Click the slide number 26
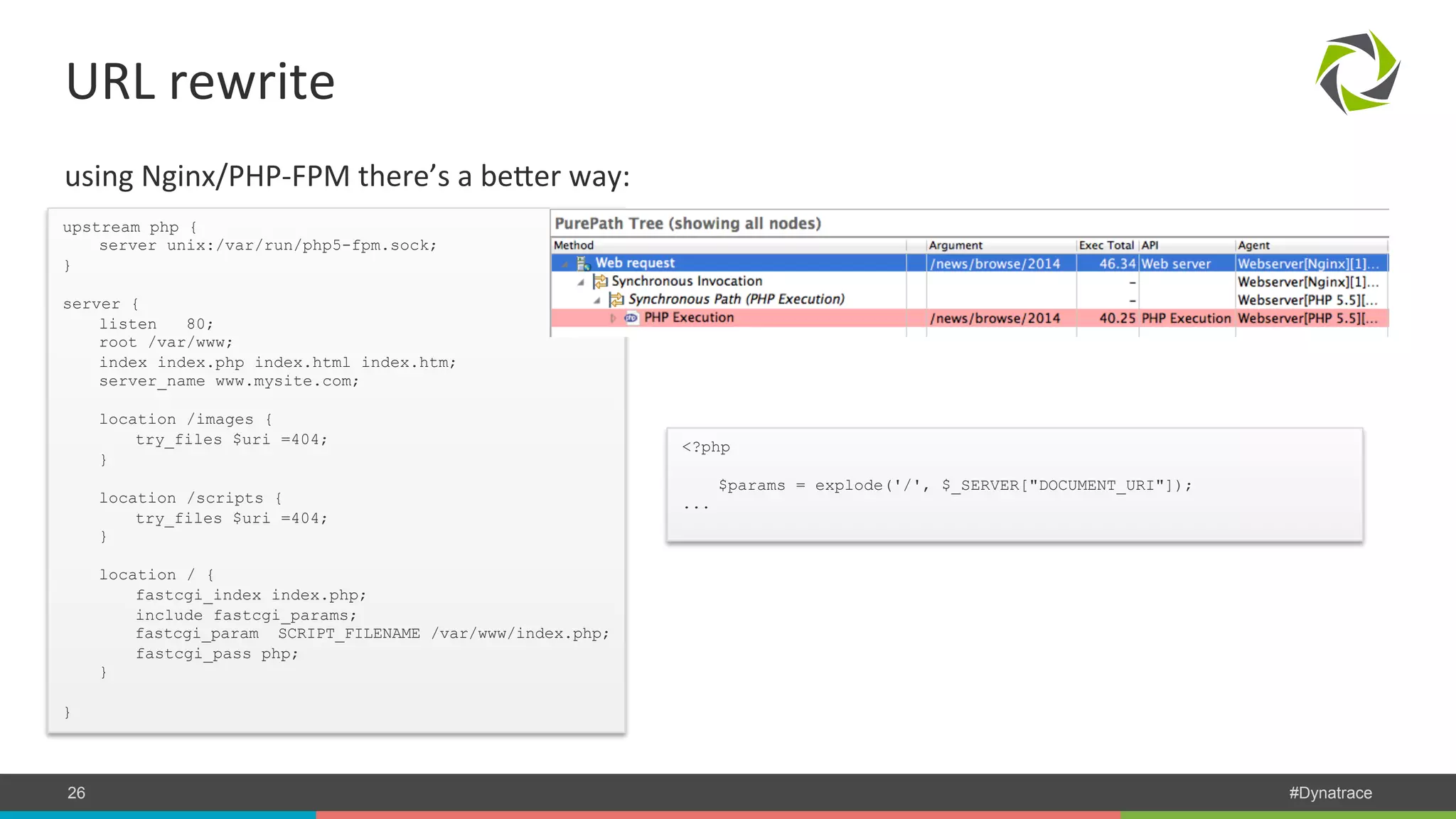The height and width of the screenshot is (819, 1456). [76, 793]
